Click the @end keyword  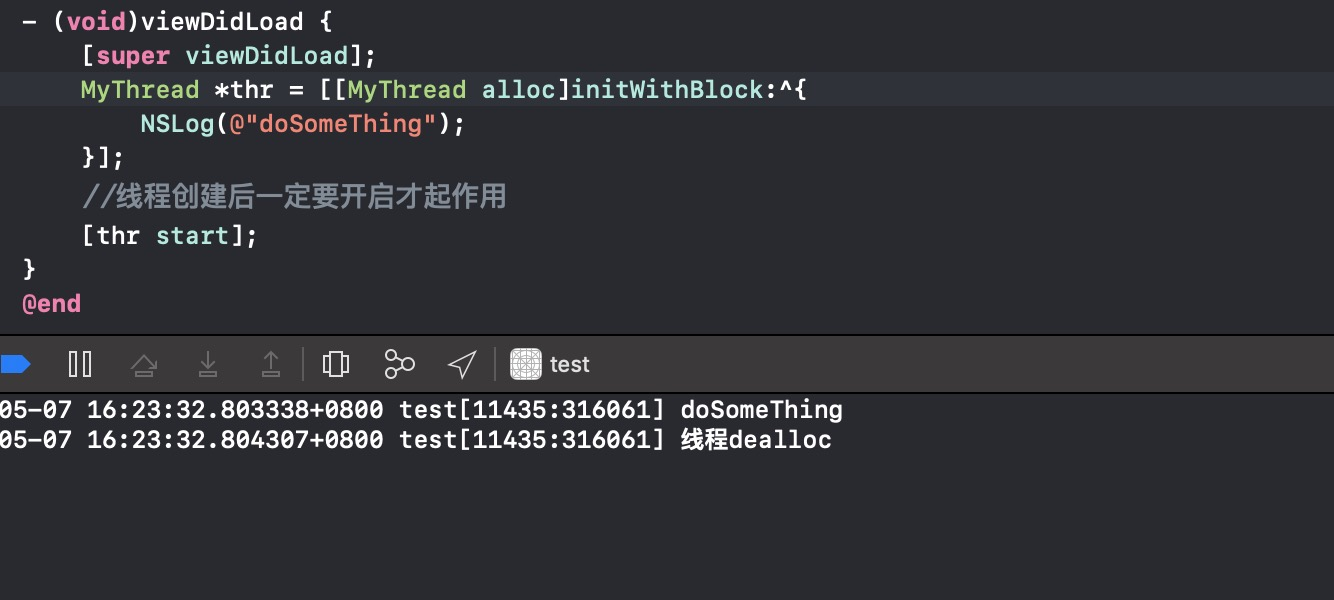(x=51, y=303)
